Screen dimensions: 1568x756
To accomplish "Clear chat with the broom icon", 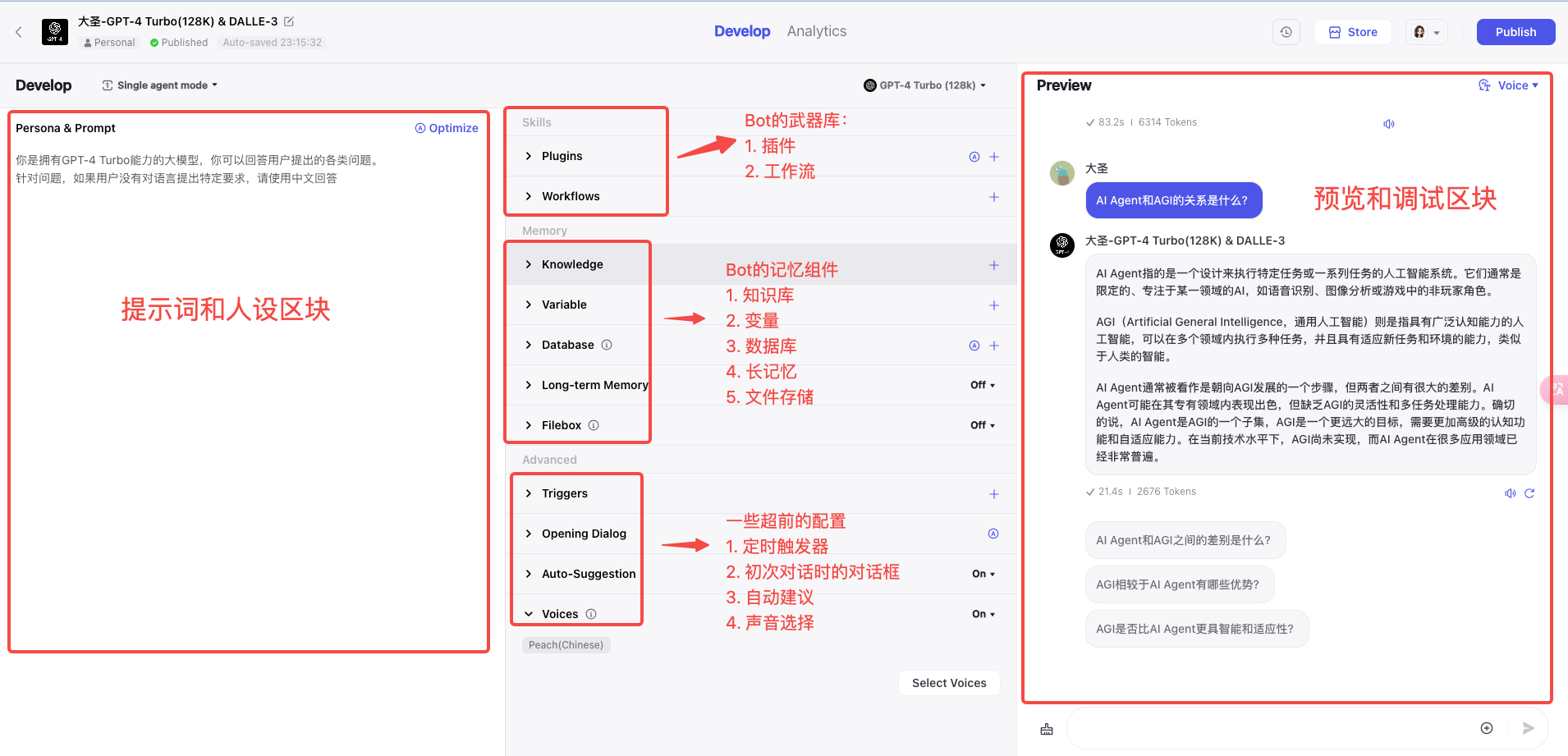I will pos(1047,729).
